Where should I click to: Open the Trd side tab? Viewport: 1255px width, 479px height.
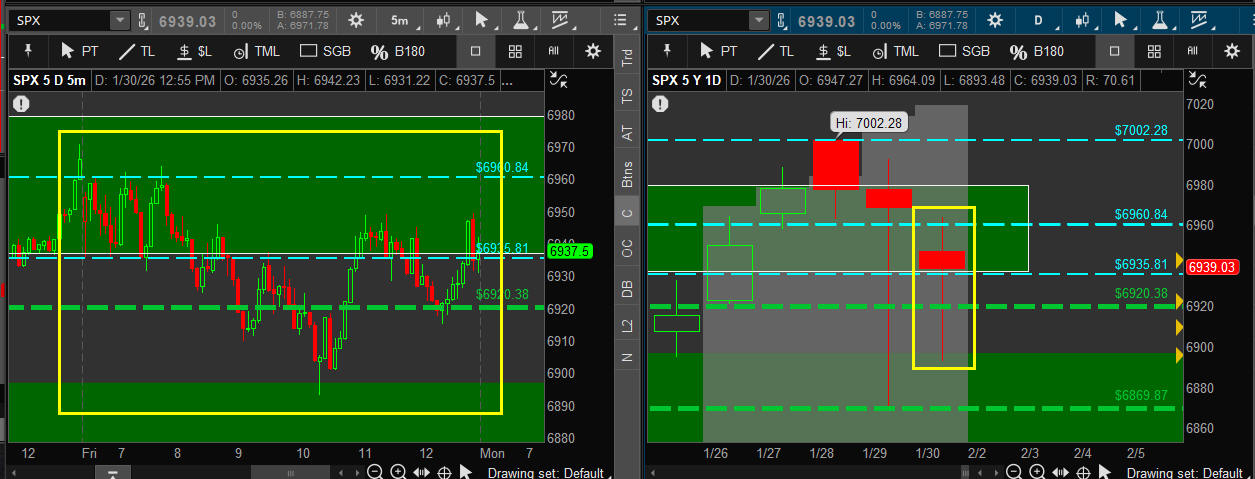coord(627,58)
